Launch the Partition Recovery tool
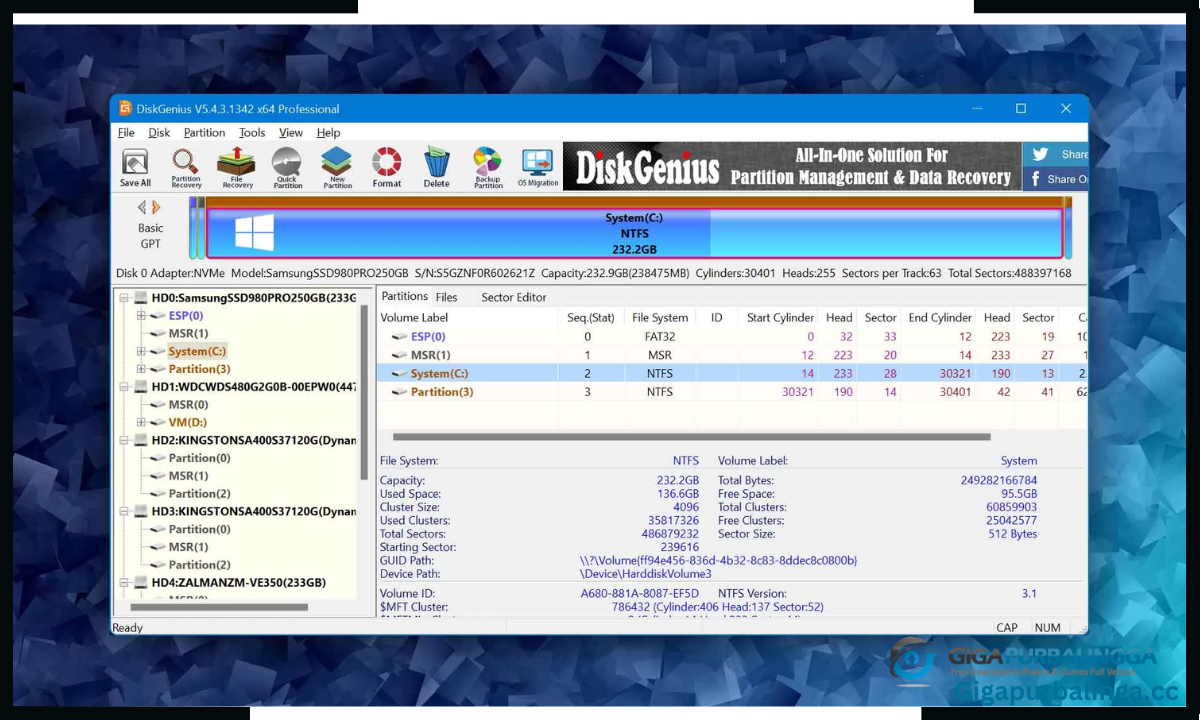The height and width of the screenshot is (720, 1200). tap(186, 167)
